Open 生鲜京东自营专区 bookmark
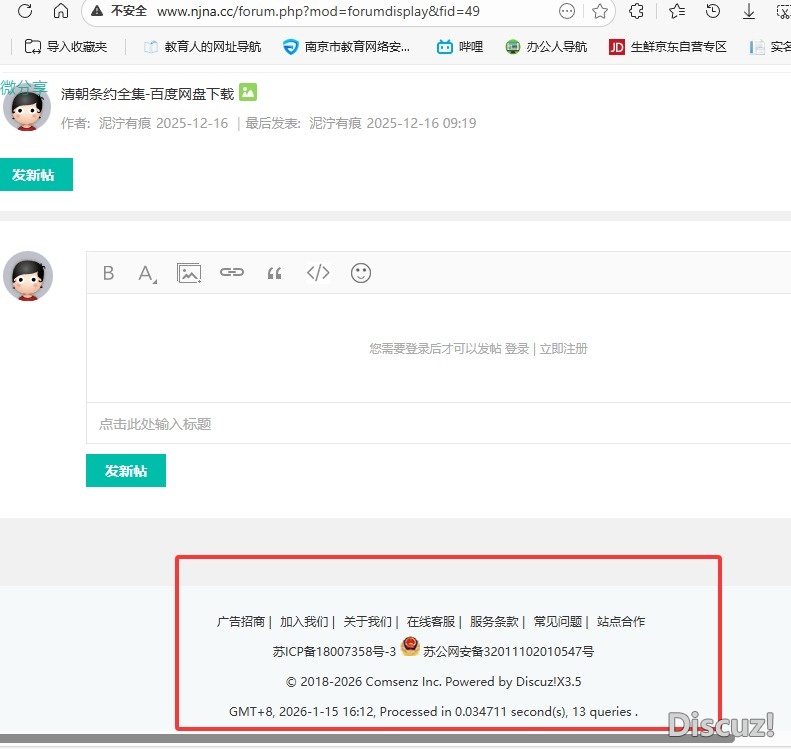This screenshot has height=749, width=791. pos(668,47)
